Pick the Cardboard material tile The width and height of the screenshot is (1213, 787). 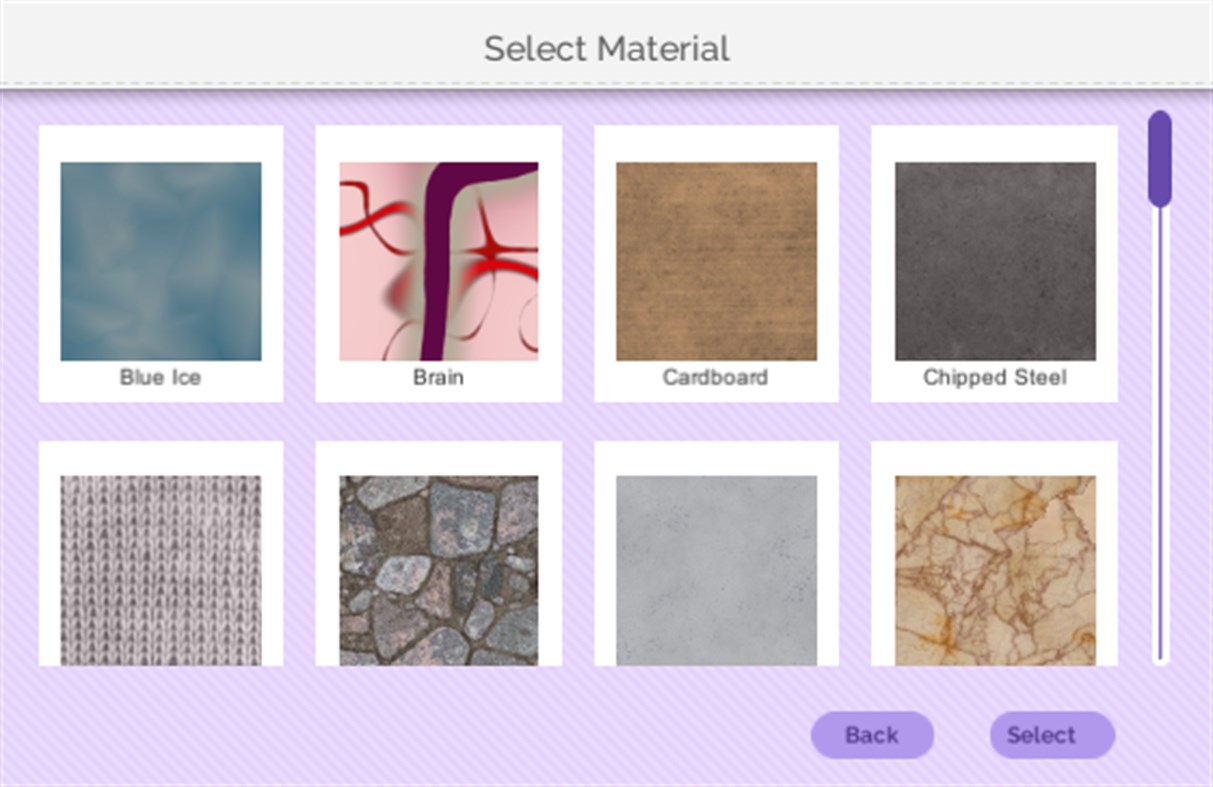pyautogui.click(x=716, y=261)
